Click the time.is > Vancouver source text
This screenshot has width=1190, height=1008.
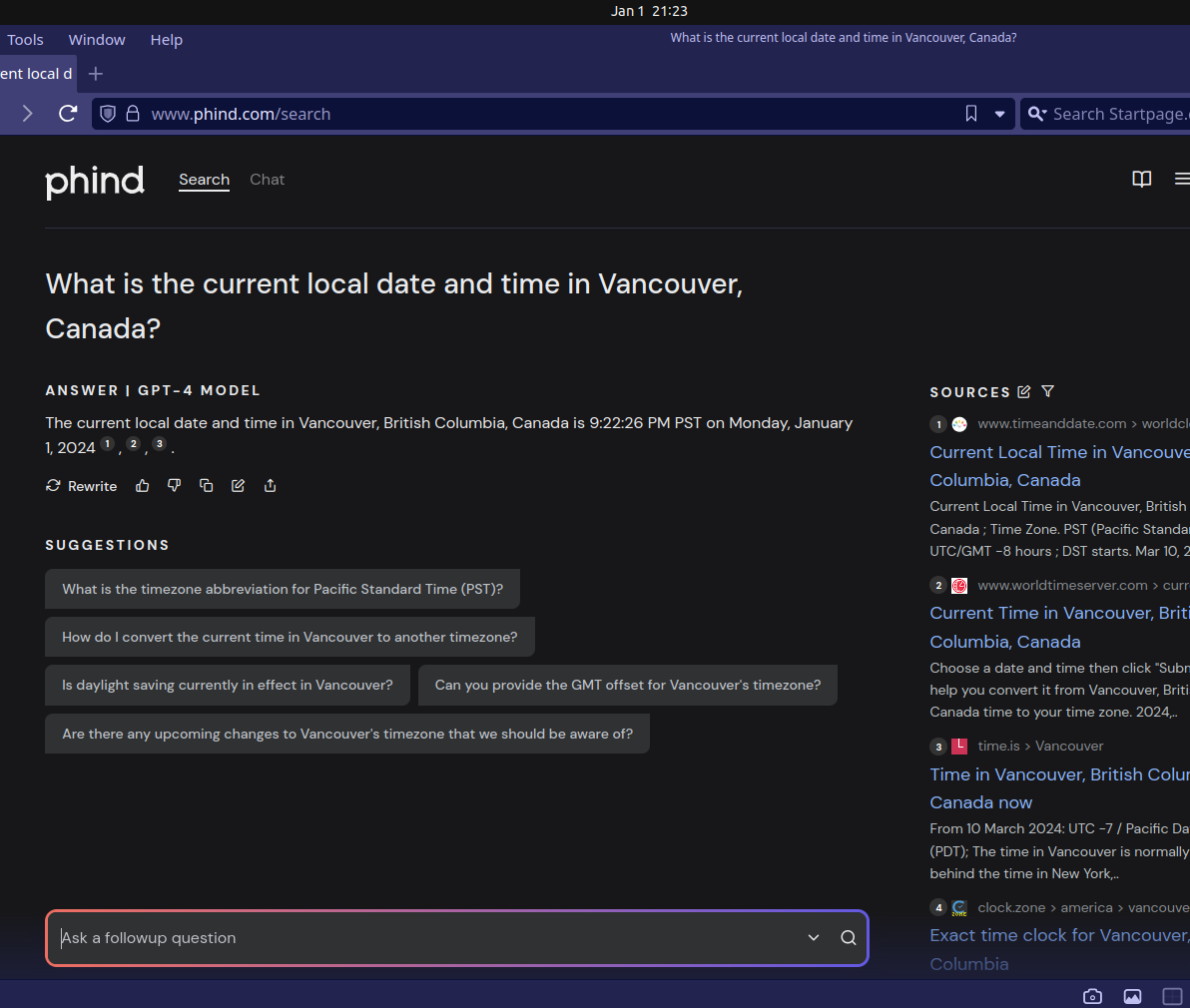pyautogui.click(x=1040, y=746)
